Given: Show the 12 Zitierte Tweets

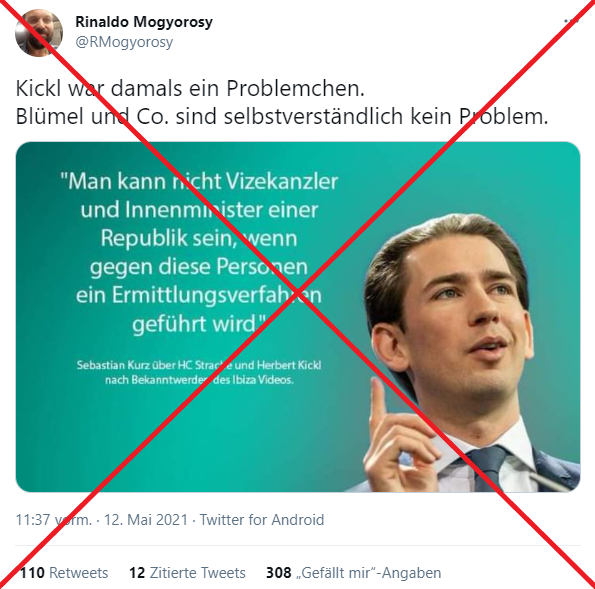Looking at the screenshot, I should coord(187,573).
